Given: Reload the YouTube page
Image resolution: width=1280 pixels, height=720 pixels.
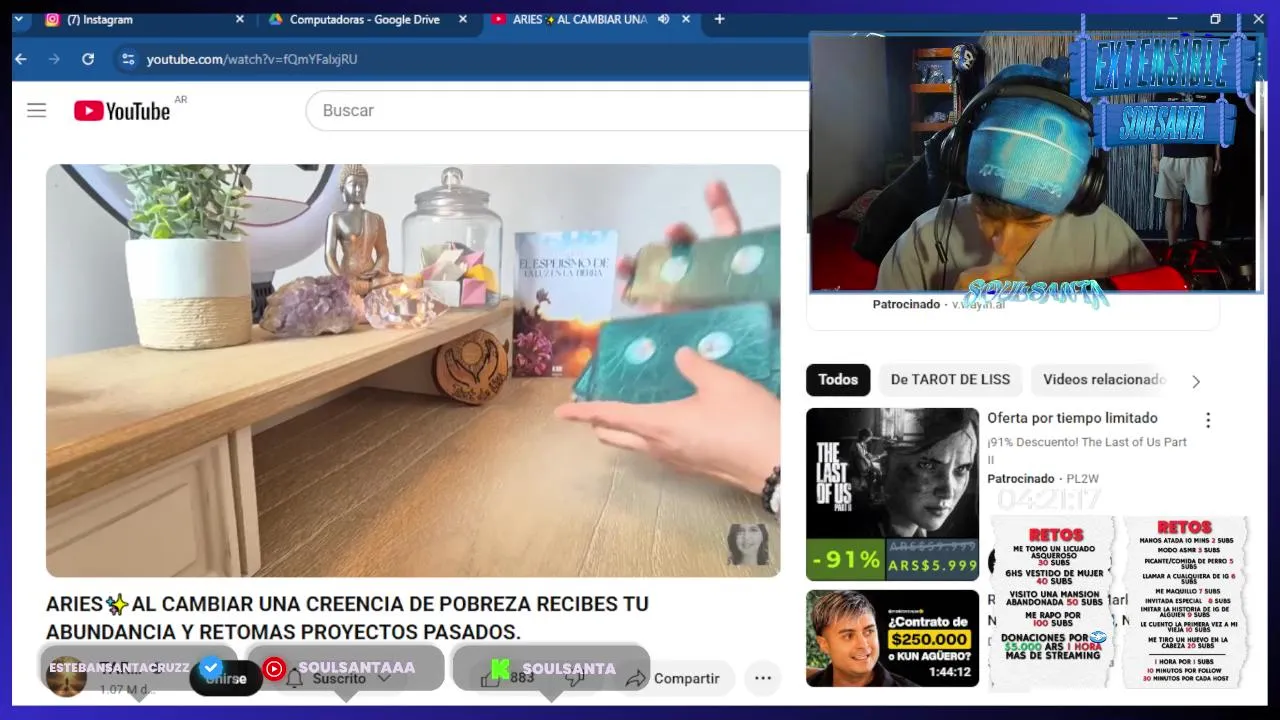Looking at the screenshot, I should [88, 59].
